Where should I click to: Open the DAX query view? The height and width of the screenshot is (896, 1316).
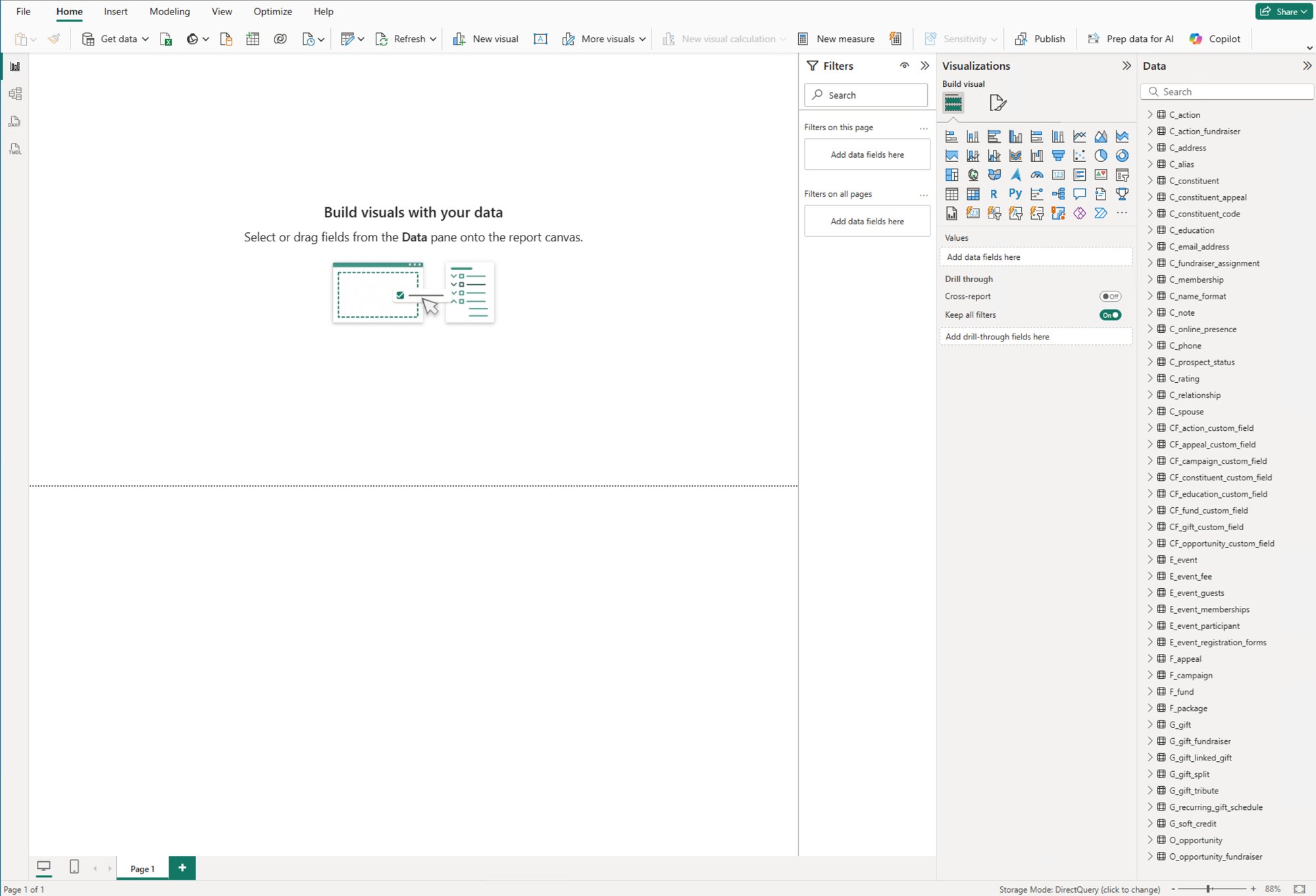[x=14, y=121]
